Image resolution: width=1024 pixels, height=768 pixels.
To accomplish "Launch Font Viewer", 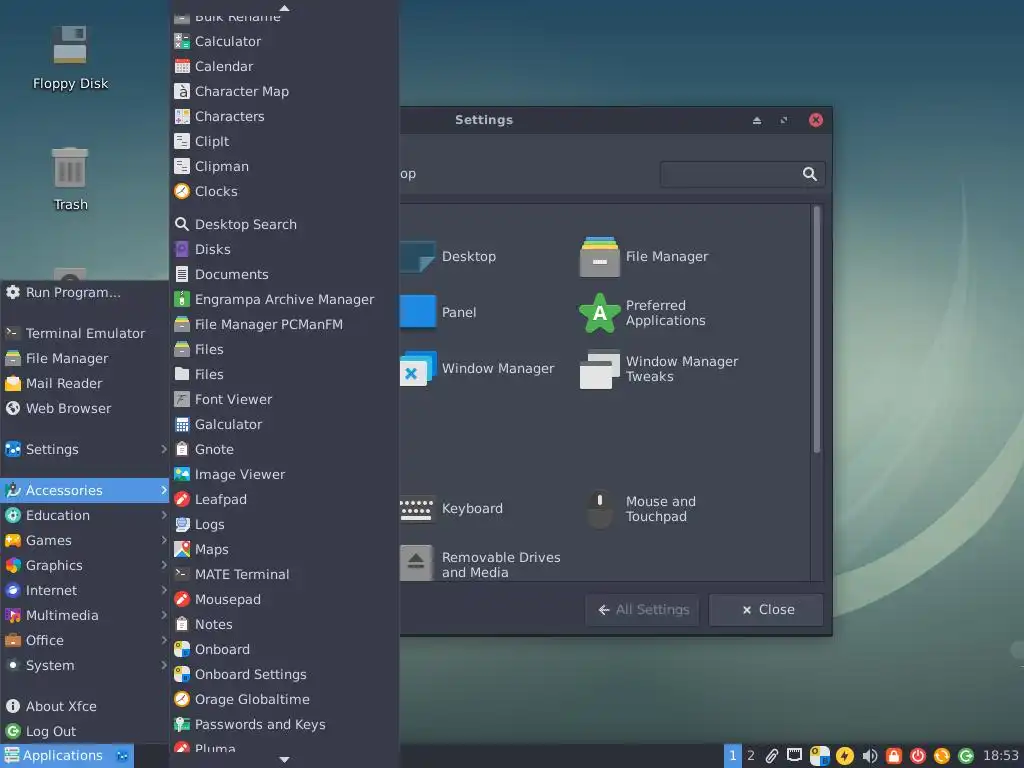I will (x=284, y=399).
